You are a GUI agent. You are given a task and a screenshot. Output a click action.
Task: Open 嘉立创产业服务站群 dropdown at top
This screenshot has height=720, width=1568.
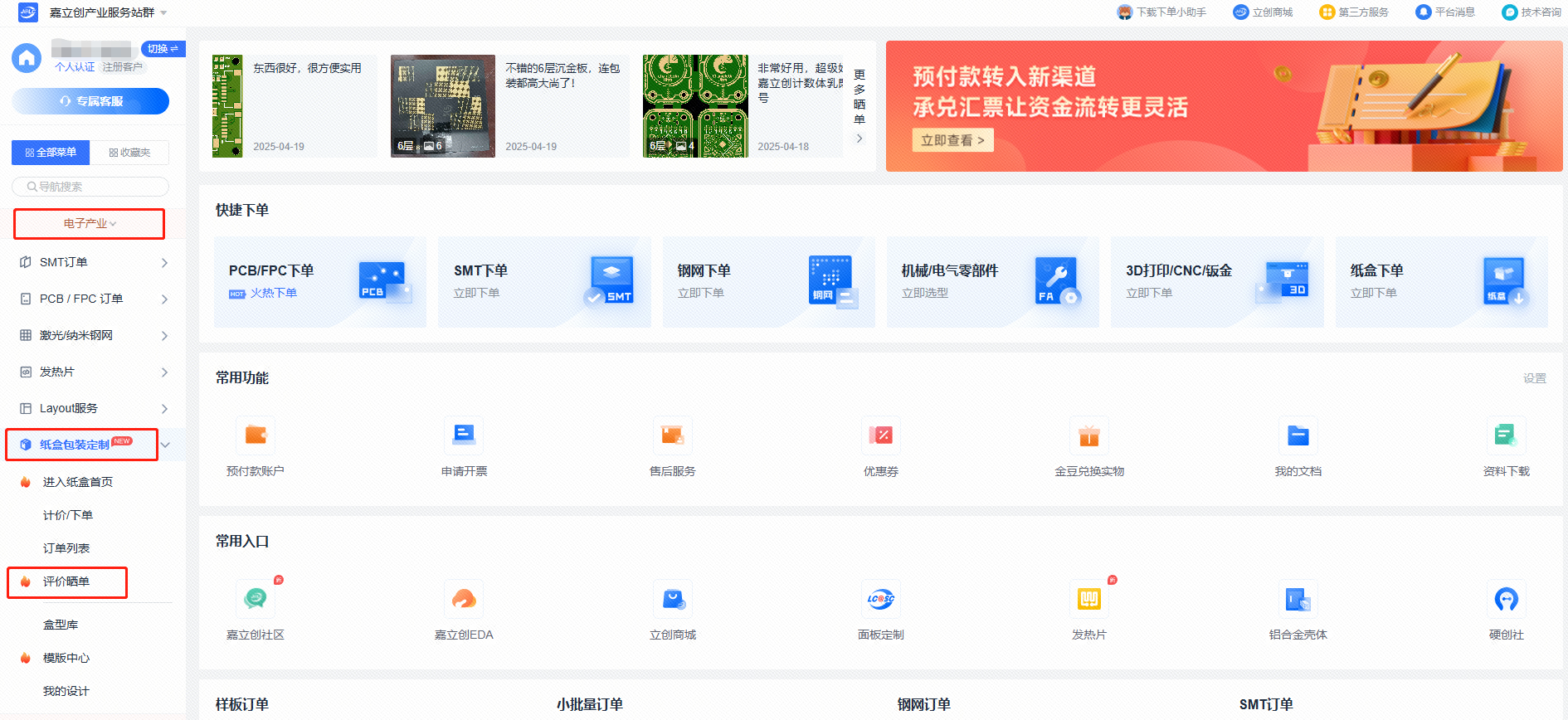pos(108,12)
